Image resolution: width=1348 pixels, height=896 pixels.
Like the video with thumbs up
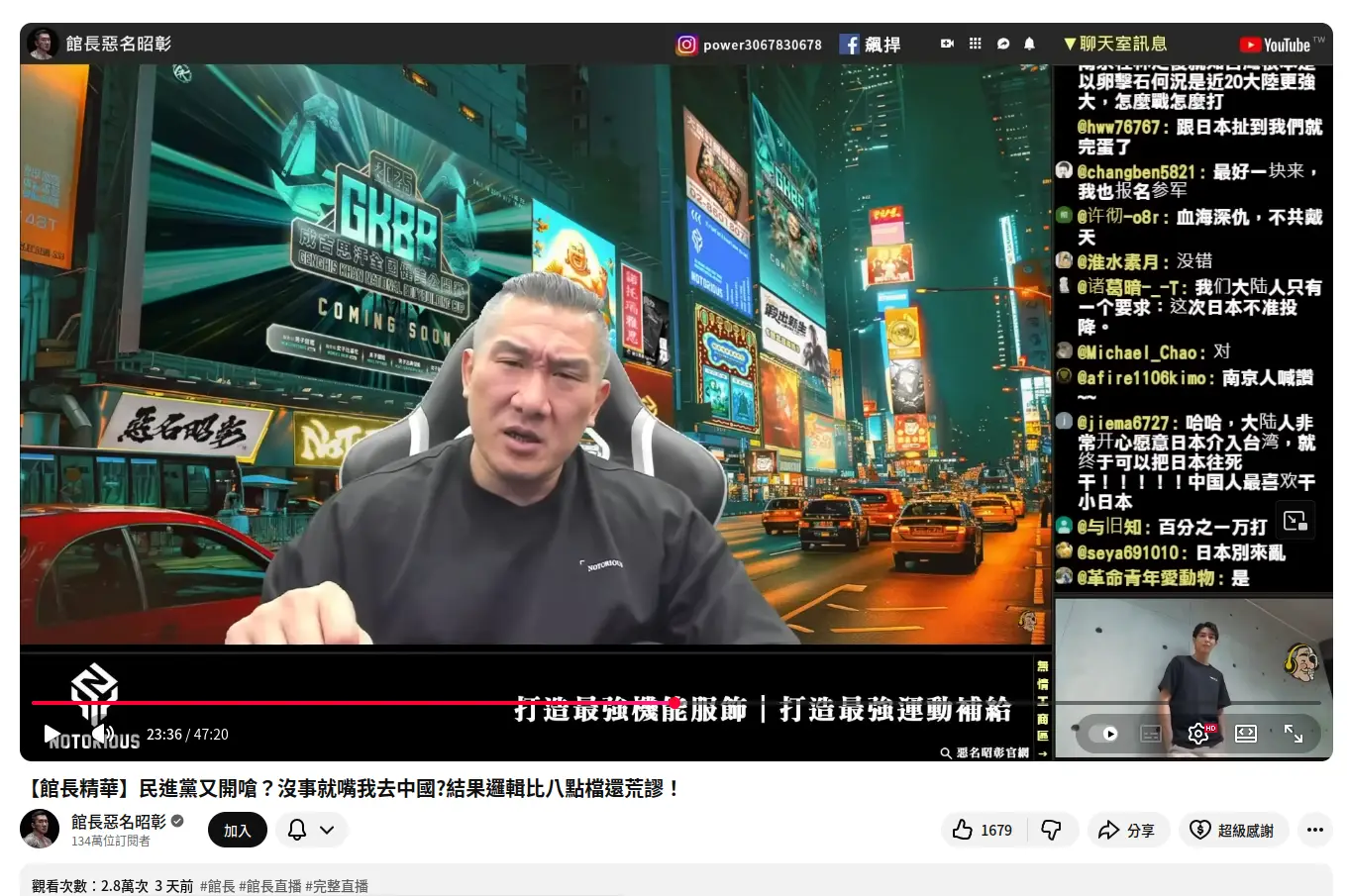983,830
